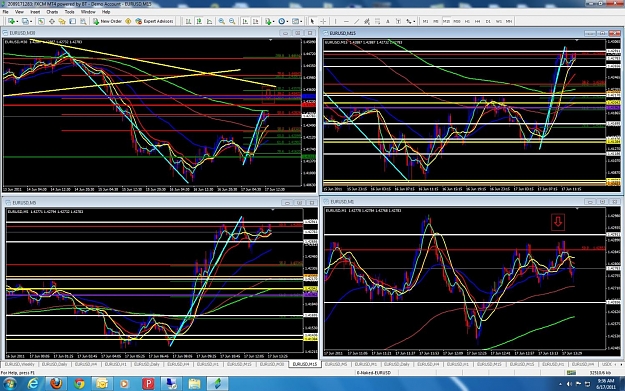Toggle the Navigator panel icon
This screenshot has width=625, height=391.
(62, 21)
